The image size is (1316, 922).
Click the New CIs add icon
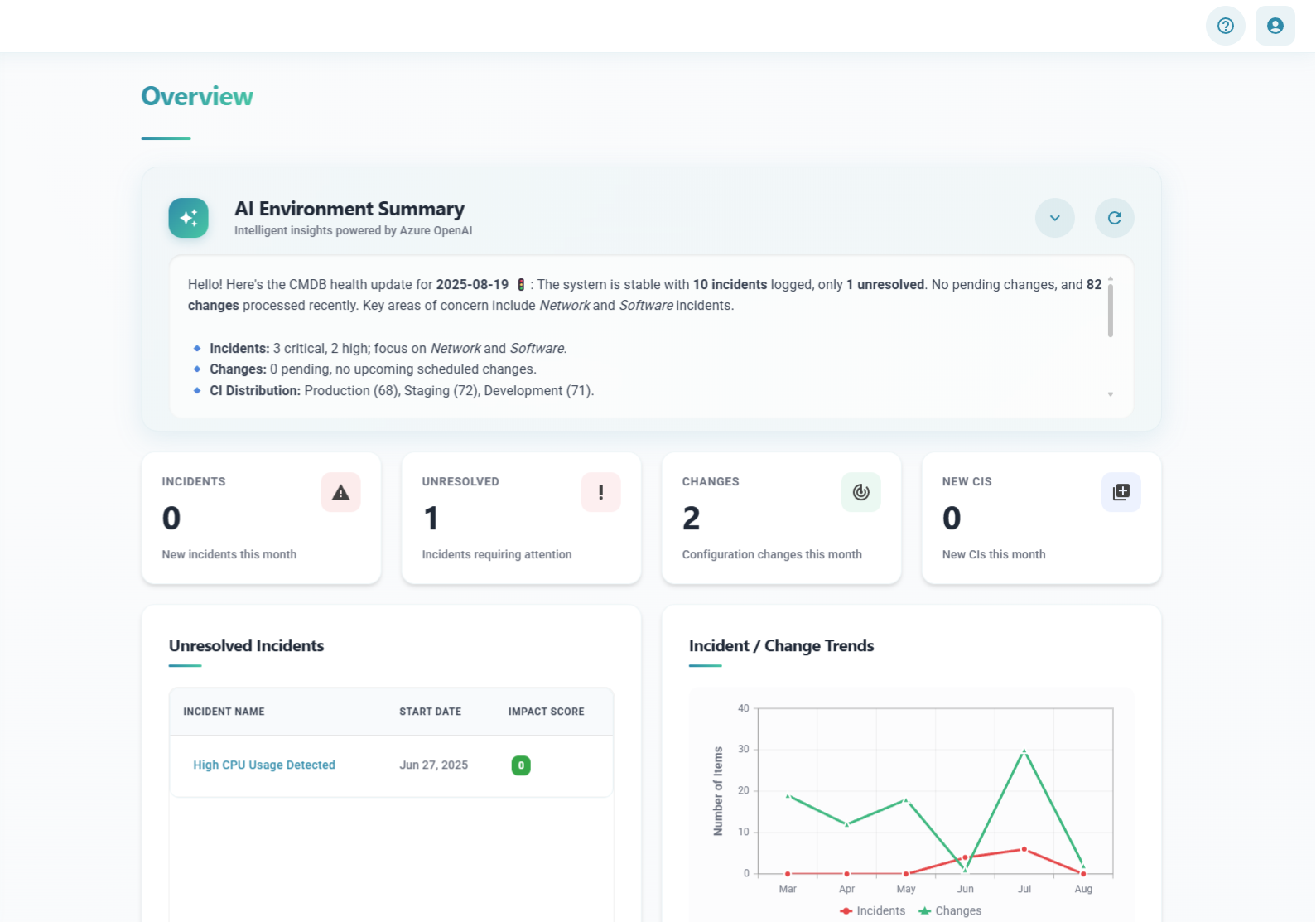[x=1121, y=493]
